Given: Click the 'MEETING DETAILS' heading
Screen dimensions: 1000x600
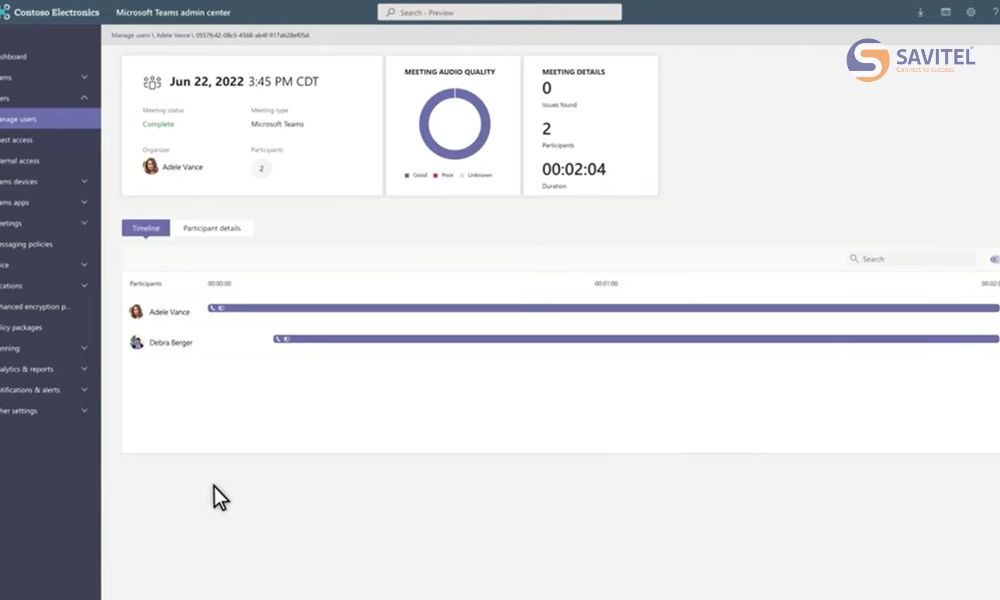Looking at the screenshot, I should [x=573, y=72].
